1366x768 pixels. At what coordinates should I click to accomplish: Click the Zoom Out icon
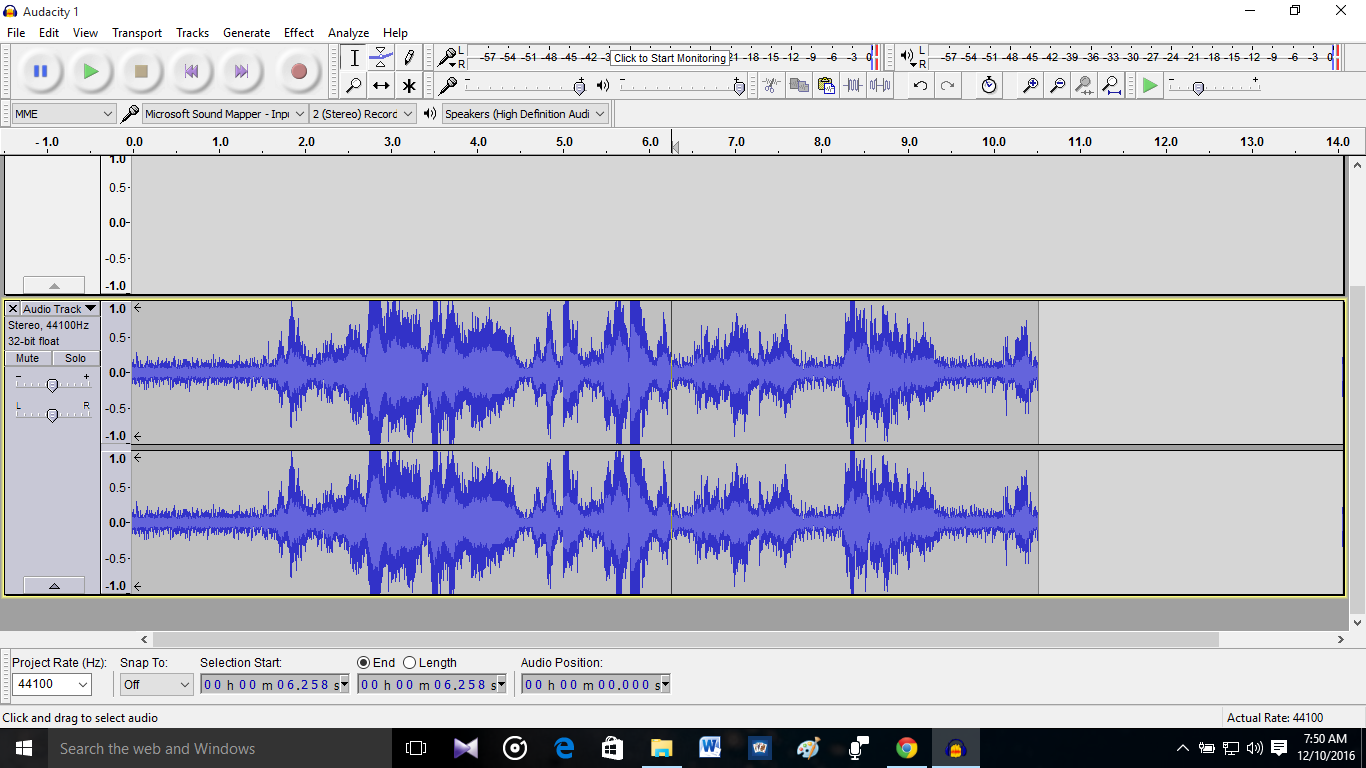pos(1056,86)
